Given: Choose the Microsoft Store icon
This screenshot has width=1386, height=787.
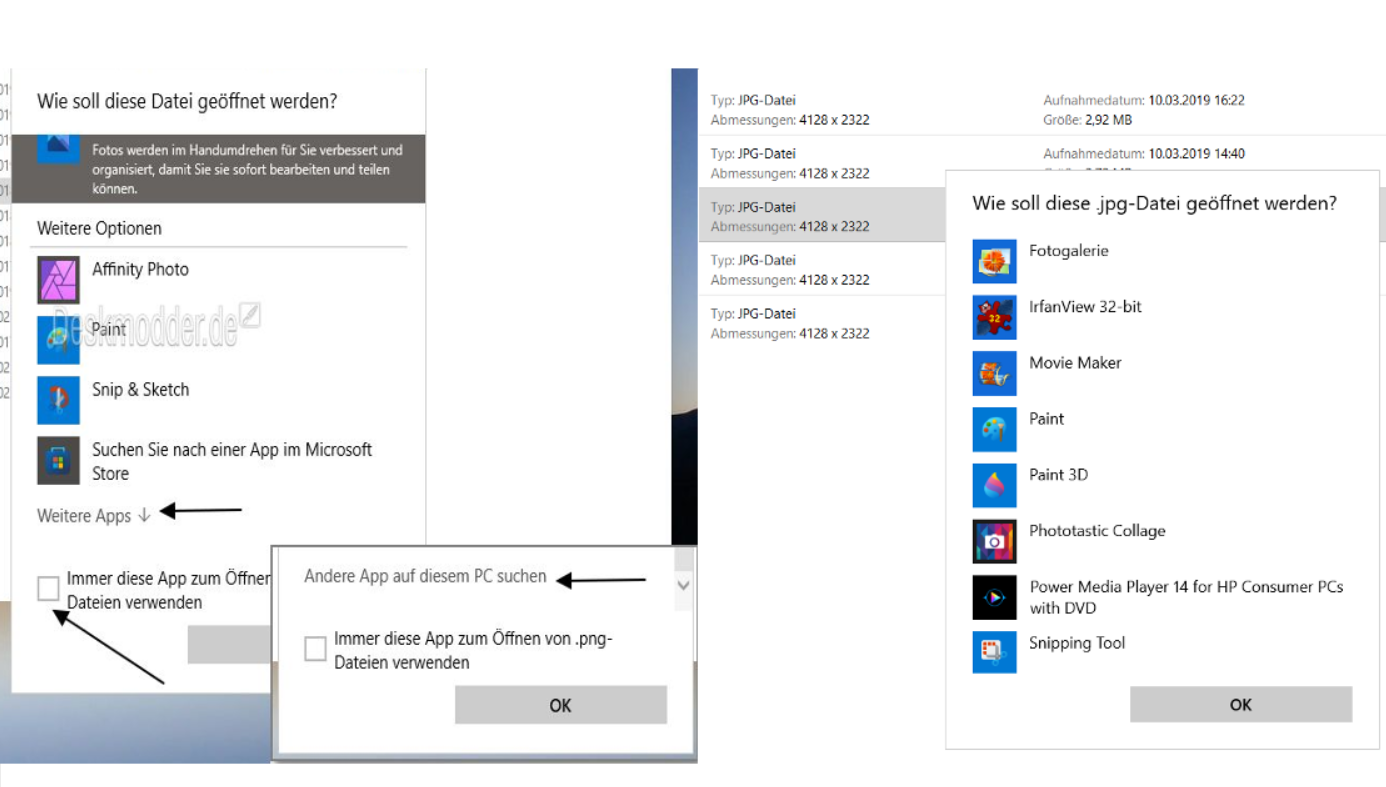Looking at the screenshot, I should tap(58, 460).
